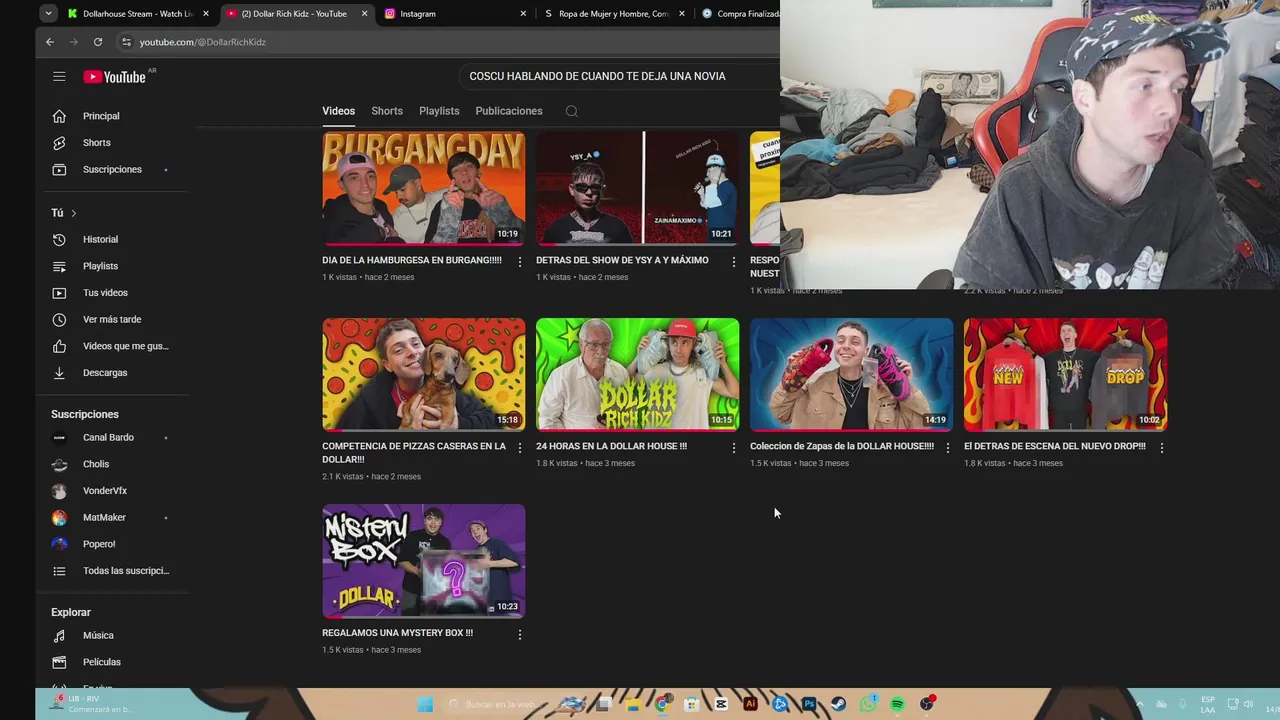Open Suscripciones in the sidebar
The image size is (1280, 720).
pos(112,169)
